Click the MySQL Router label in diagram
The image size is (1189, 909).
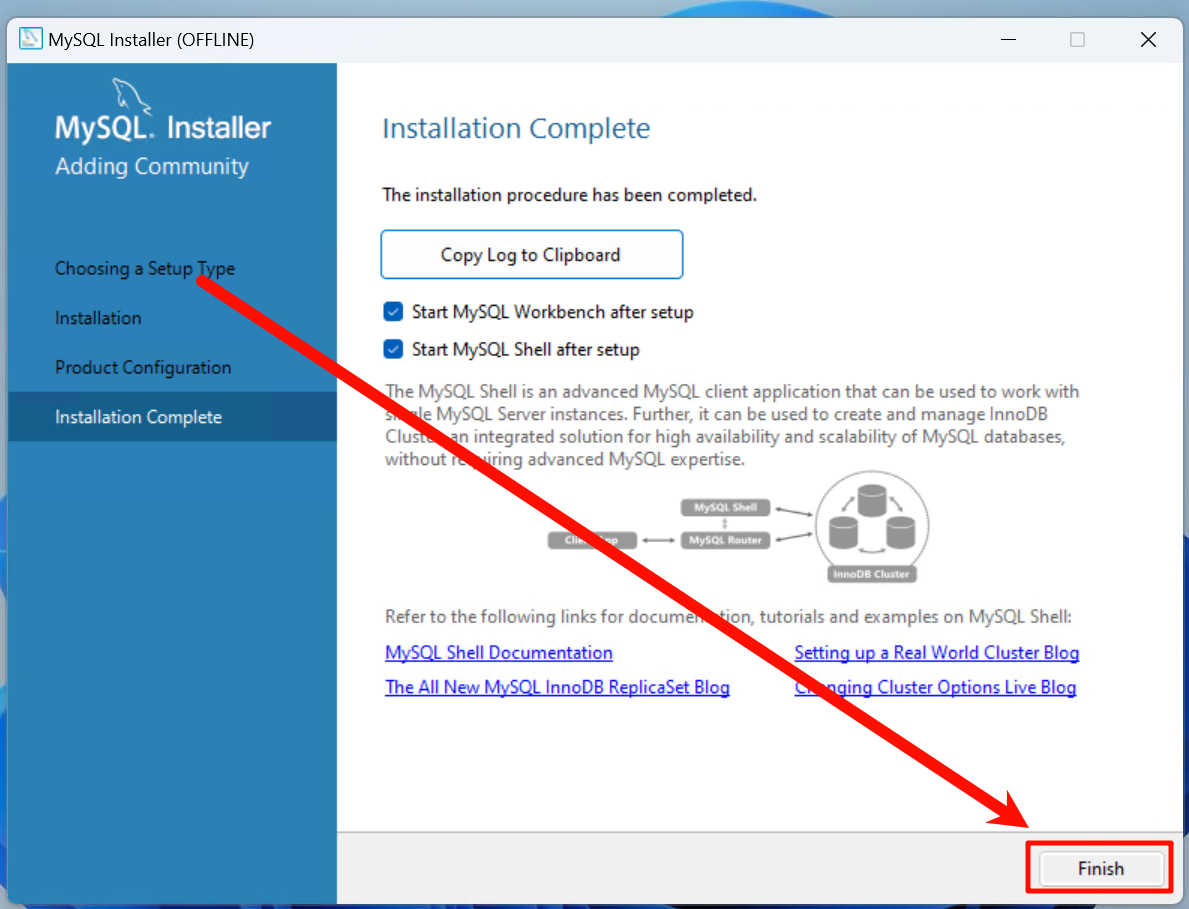725,540
